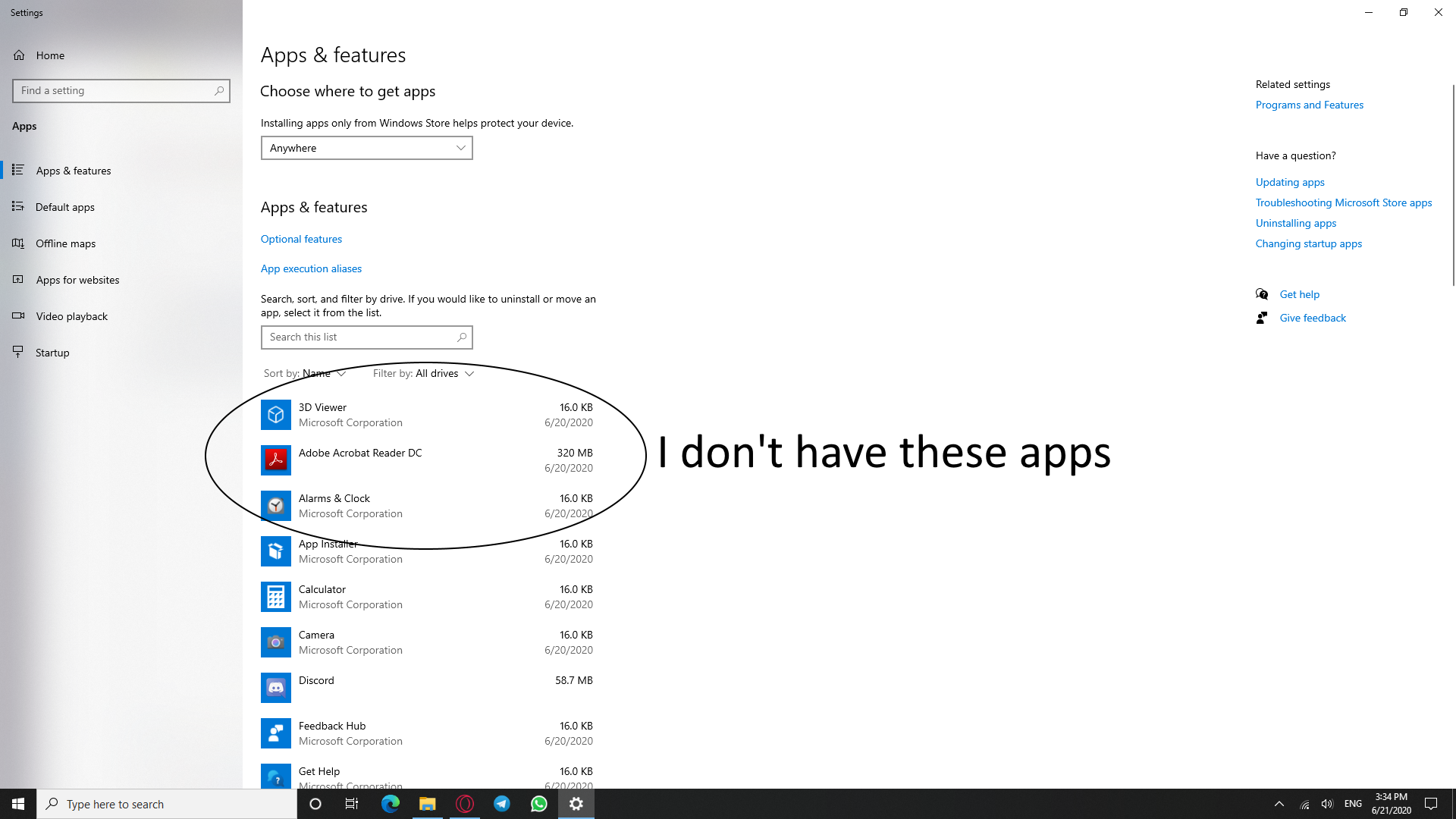Viewport: 1456px width, 819px height.
Task: Click the Apps for websites icon
Action: pyautogui.click(x=18, y=279)
